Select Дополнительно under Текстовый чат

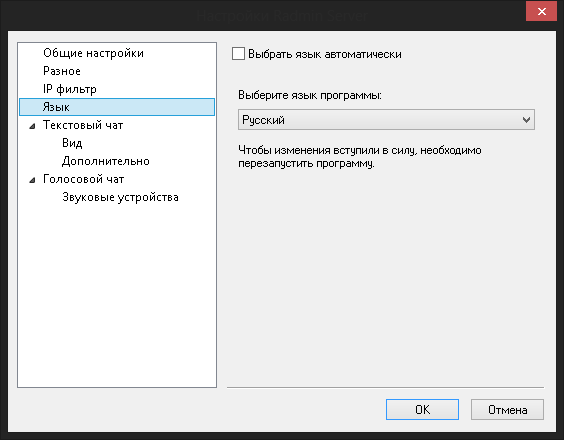click(x=106, y=161)
